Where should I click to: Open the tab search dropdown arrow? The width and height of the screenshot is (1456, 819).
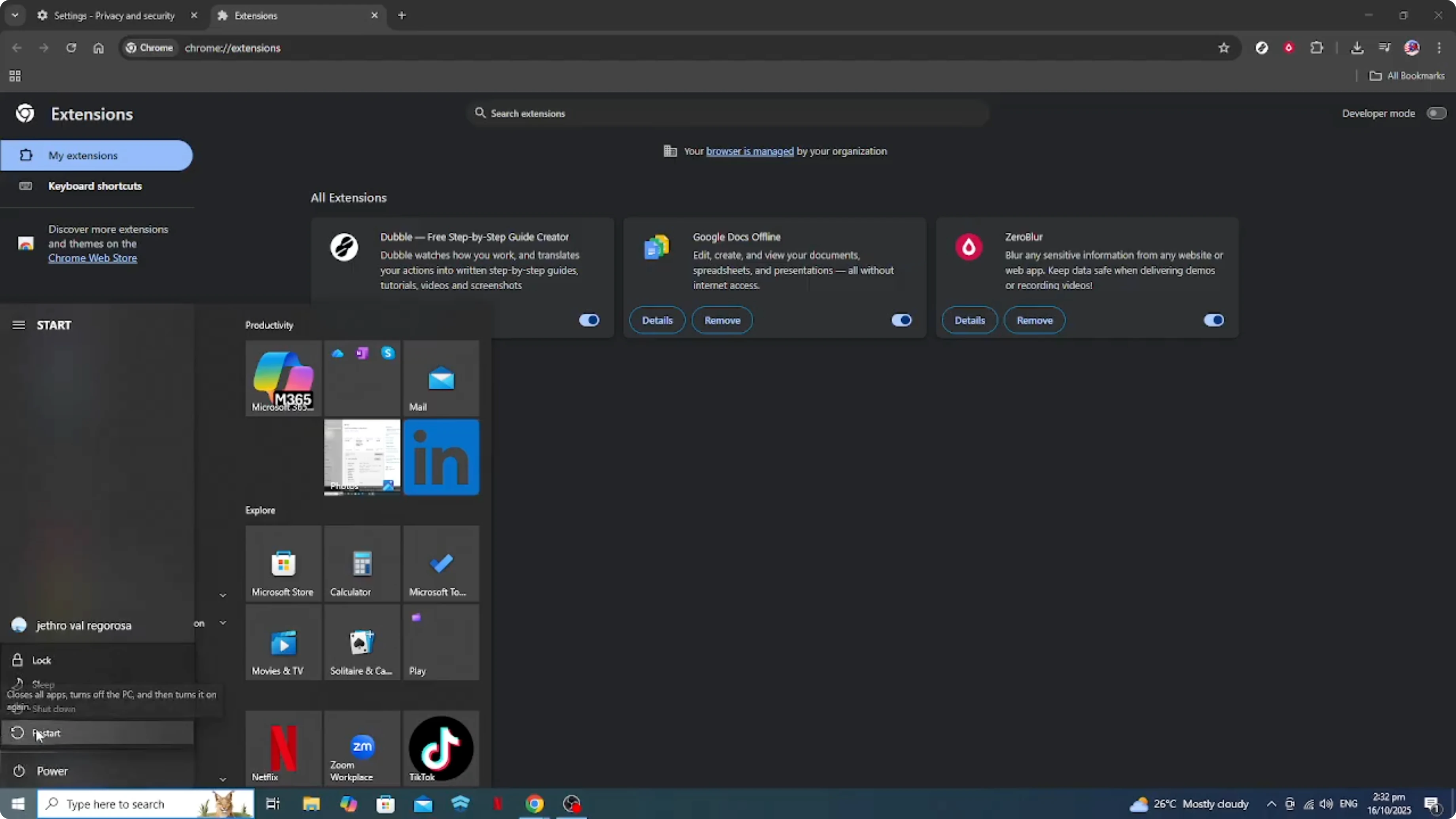(x=15, y=15)
